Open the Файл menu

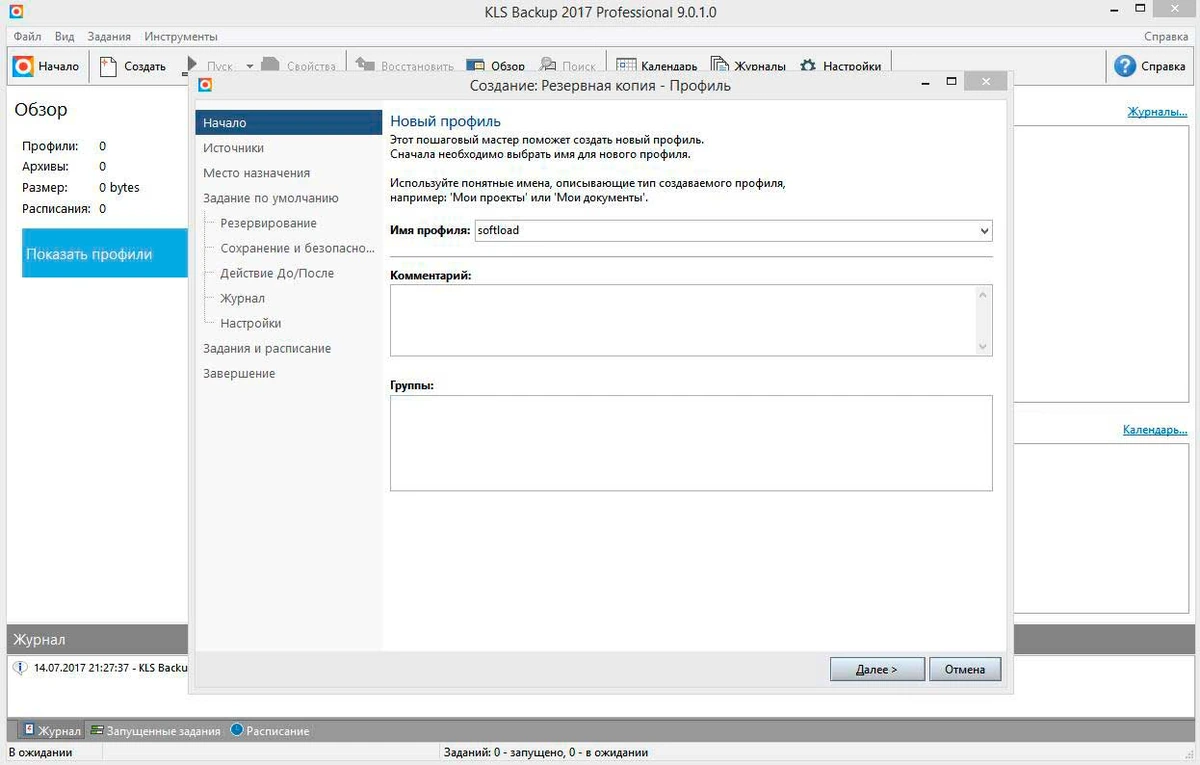click(28, 36)
